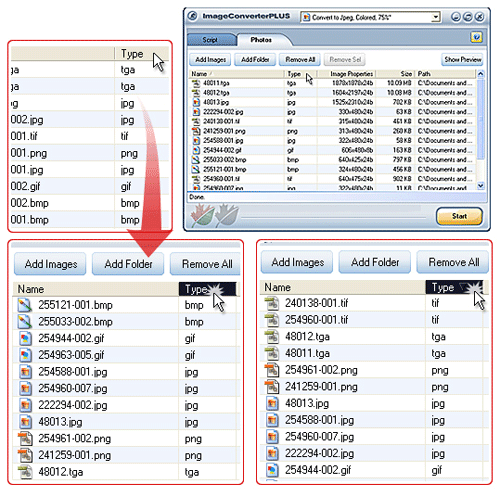This screenshot has width=500, height=496.
Task: Click the 241259-001.png file icon in the left panel
Action: pos(25,455)
